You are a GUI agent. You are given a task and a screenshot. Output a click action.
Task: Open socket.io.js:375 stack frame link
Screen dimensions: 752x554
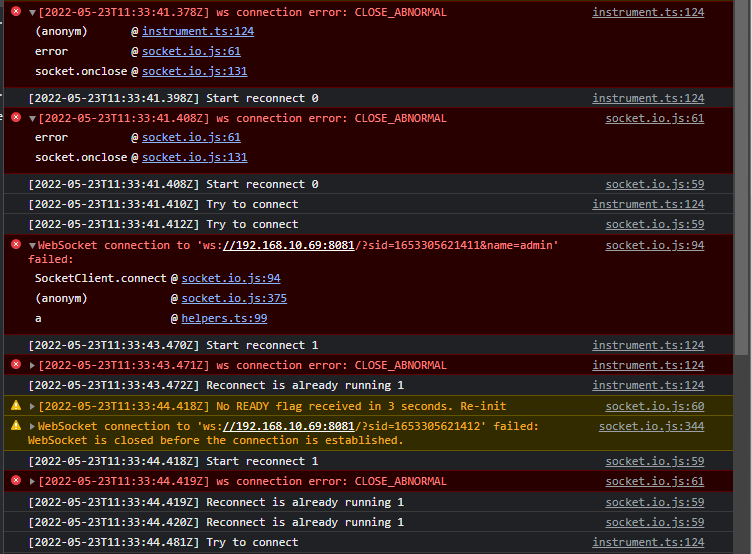click(234, 298)
